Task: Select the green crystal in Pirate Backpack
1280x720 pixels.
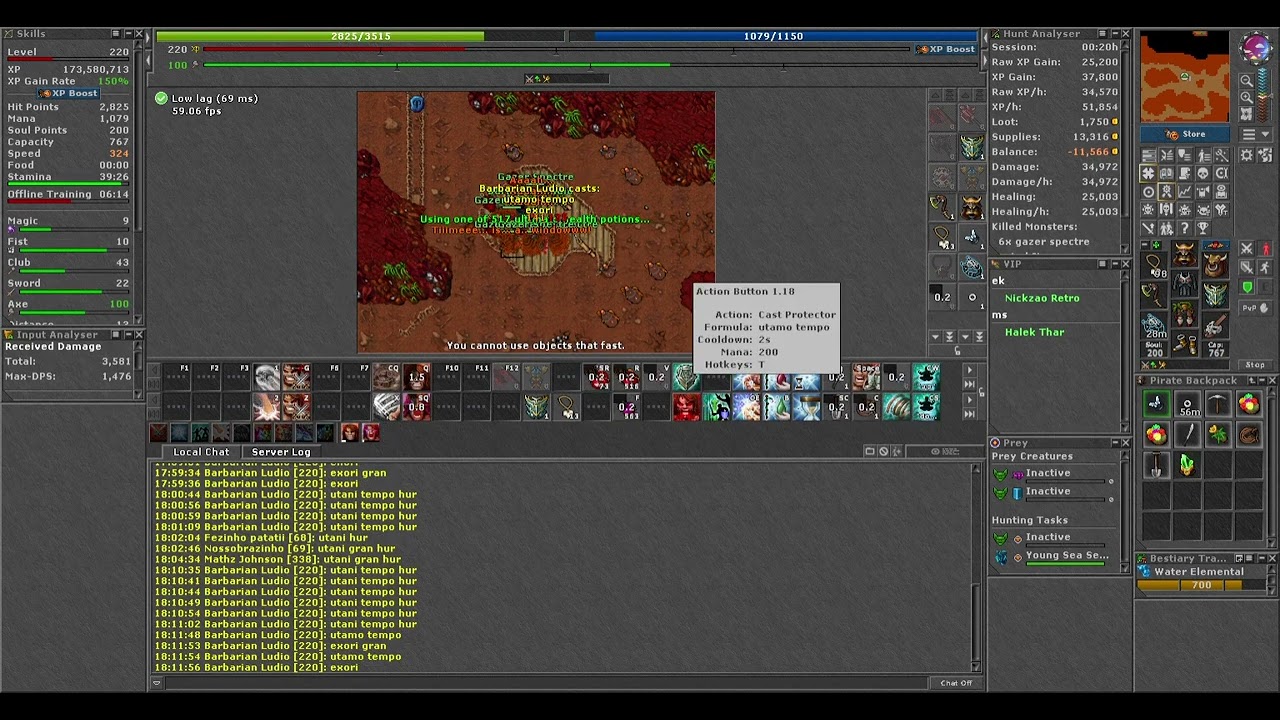Action: point(1187,466)
